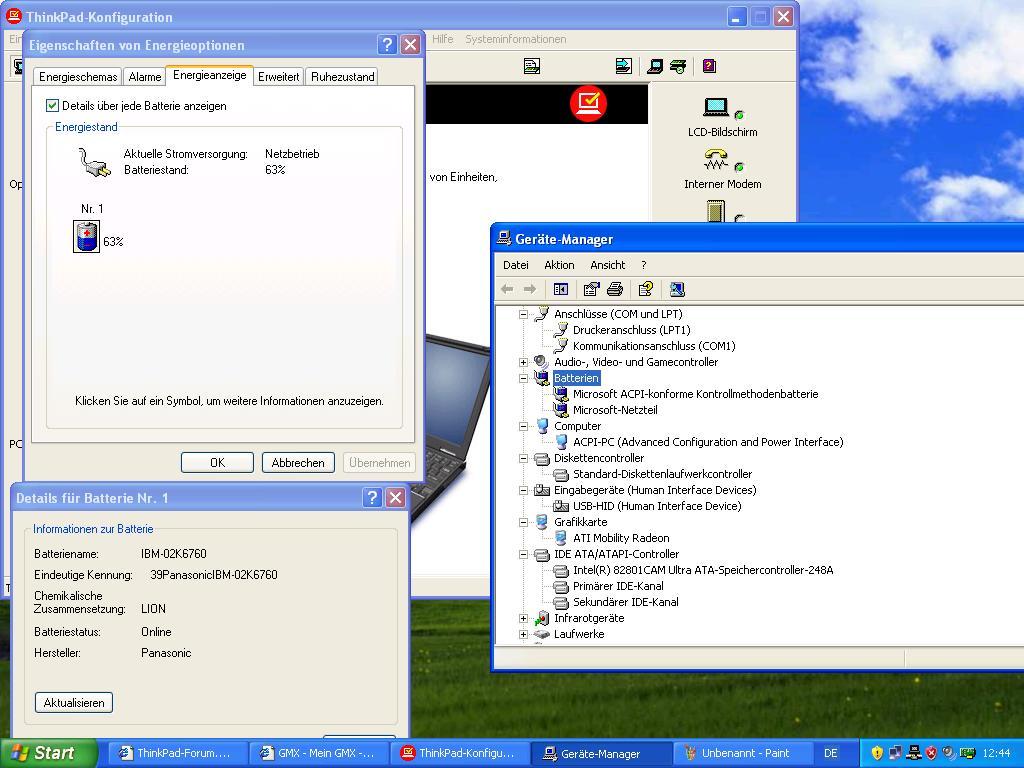Collapse the Batterien node
Image resolution: width=1024 pixels, height=768 pixels.
[523, 378]
